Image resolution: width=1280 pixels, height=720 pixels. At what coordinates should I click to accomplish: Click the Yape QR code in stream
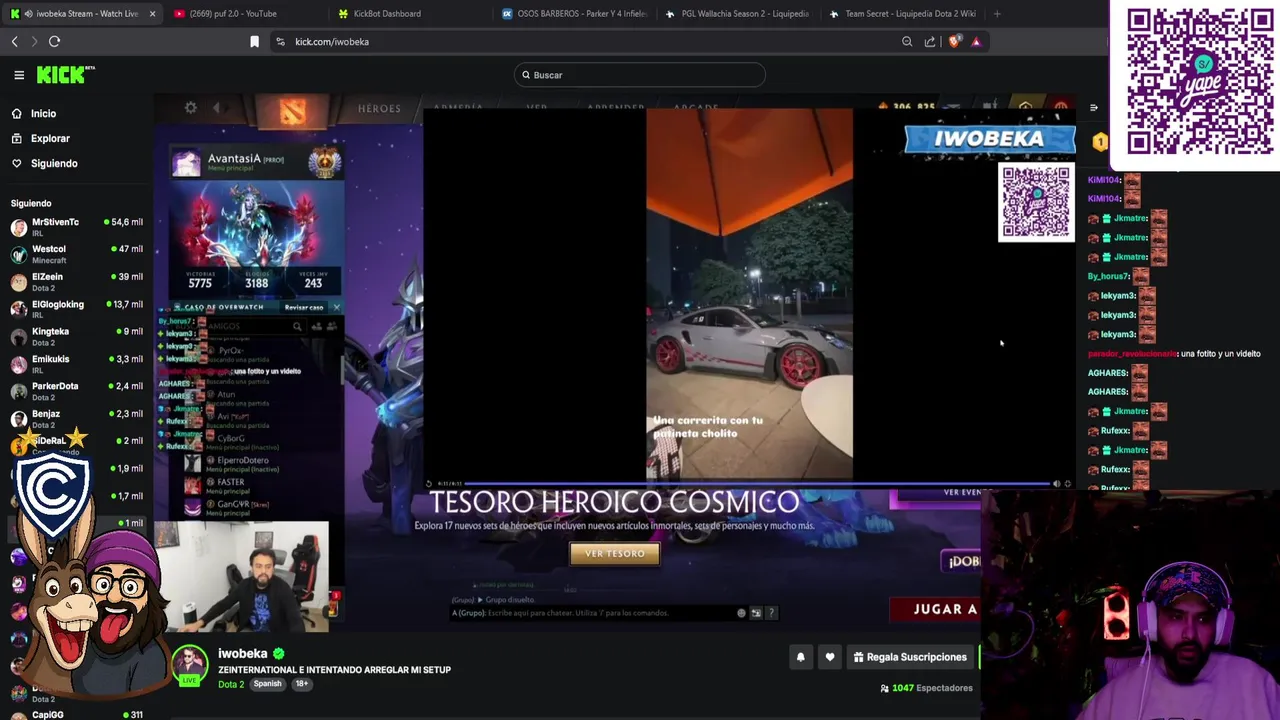pyautogui.click(x=1036, y=202)
